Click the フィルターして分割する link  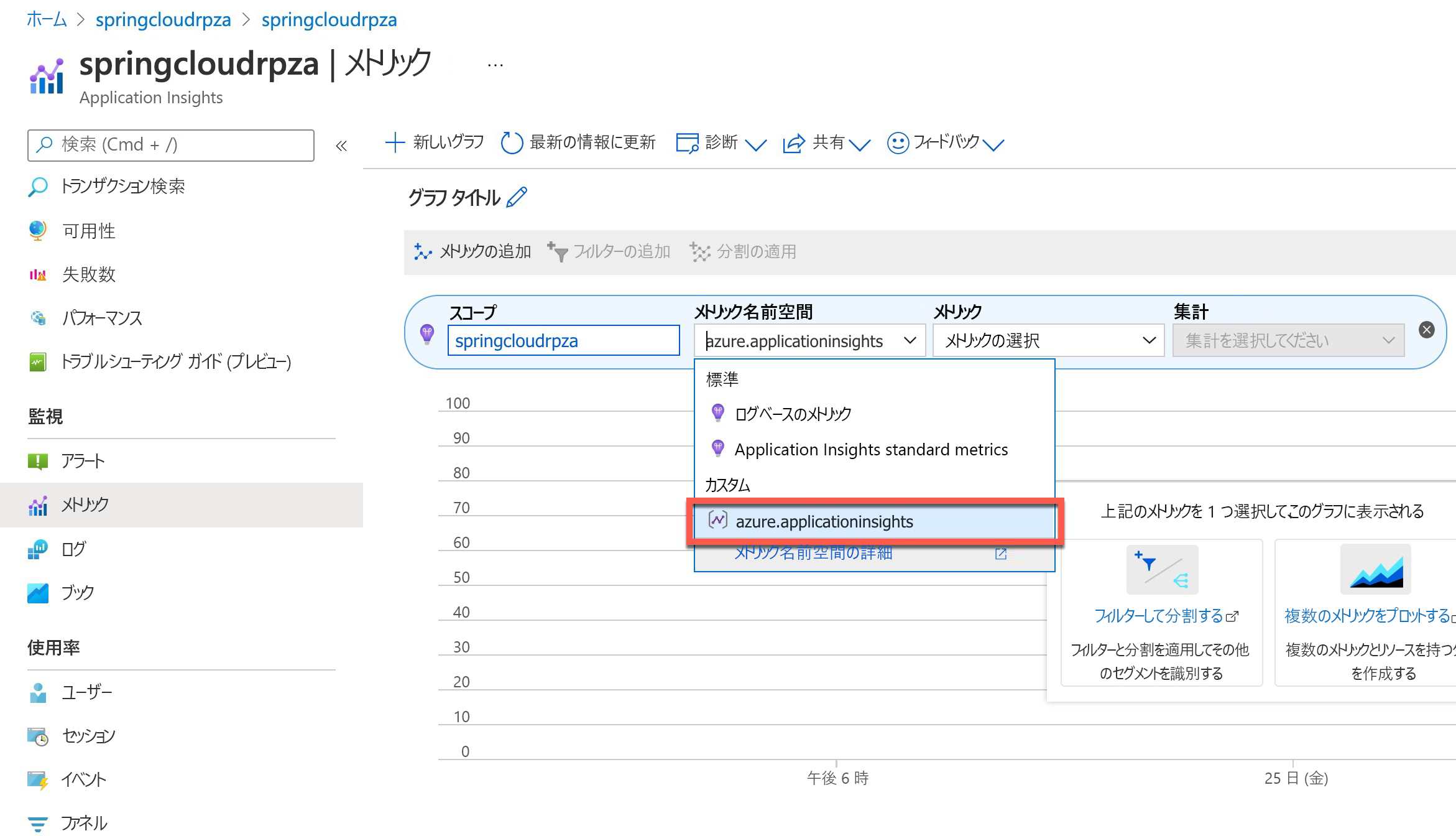click(1159, 616)
